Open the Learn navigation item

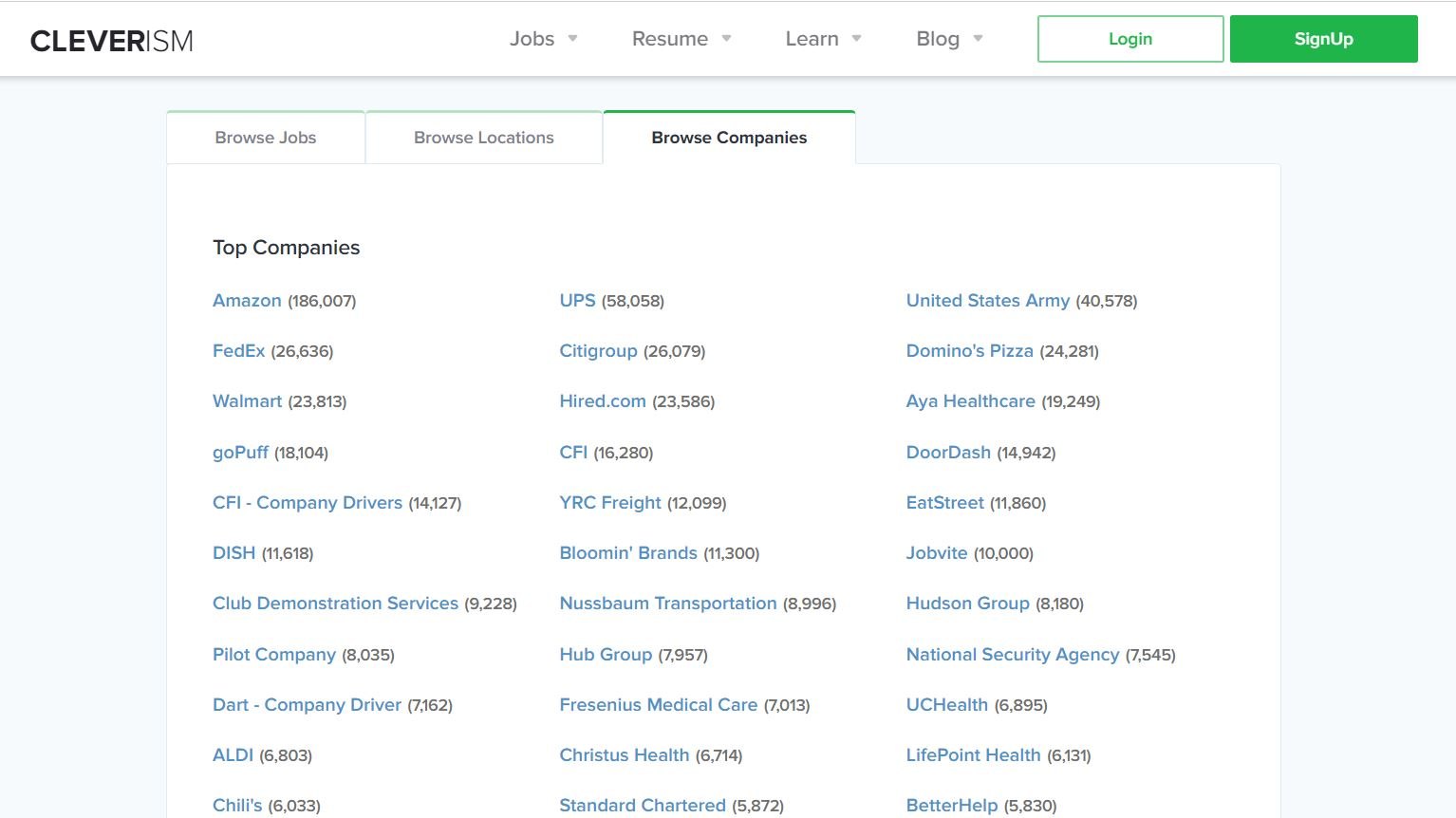(812, 39)
